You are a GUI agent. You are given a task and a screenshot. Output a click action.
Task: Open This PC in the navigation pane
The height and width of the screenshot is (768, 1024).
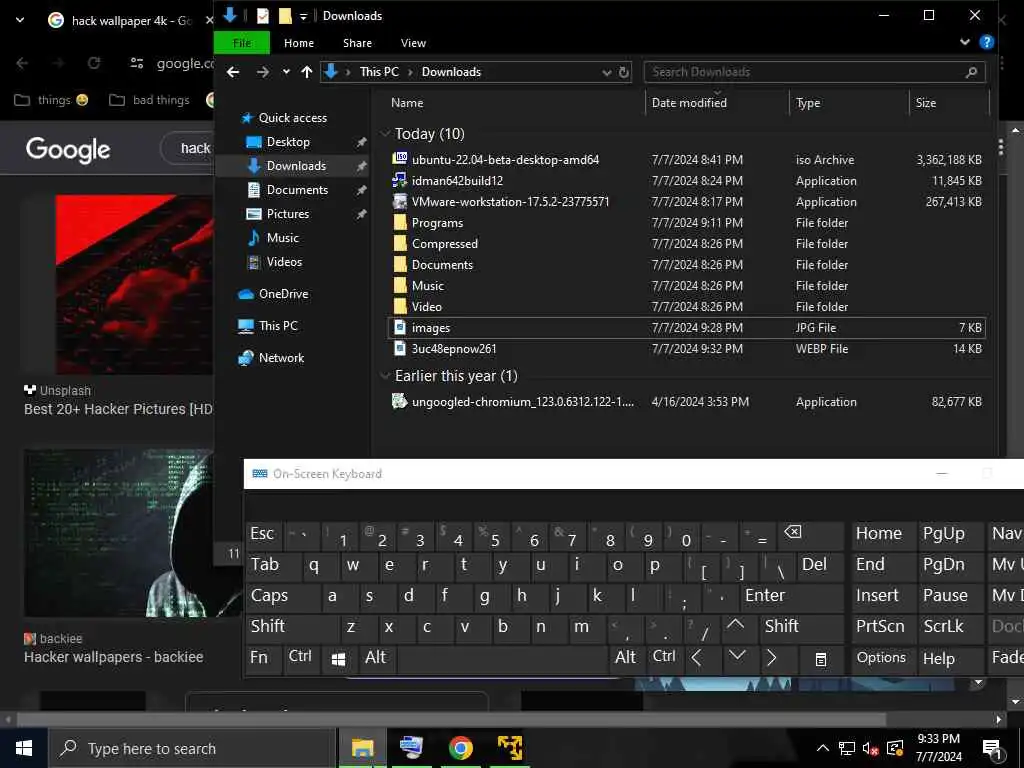pos(278,326)
